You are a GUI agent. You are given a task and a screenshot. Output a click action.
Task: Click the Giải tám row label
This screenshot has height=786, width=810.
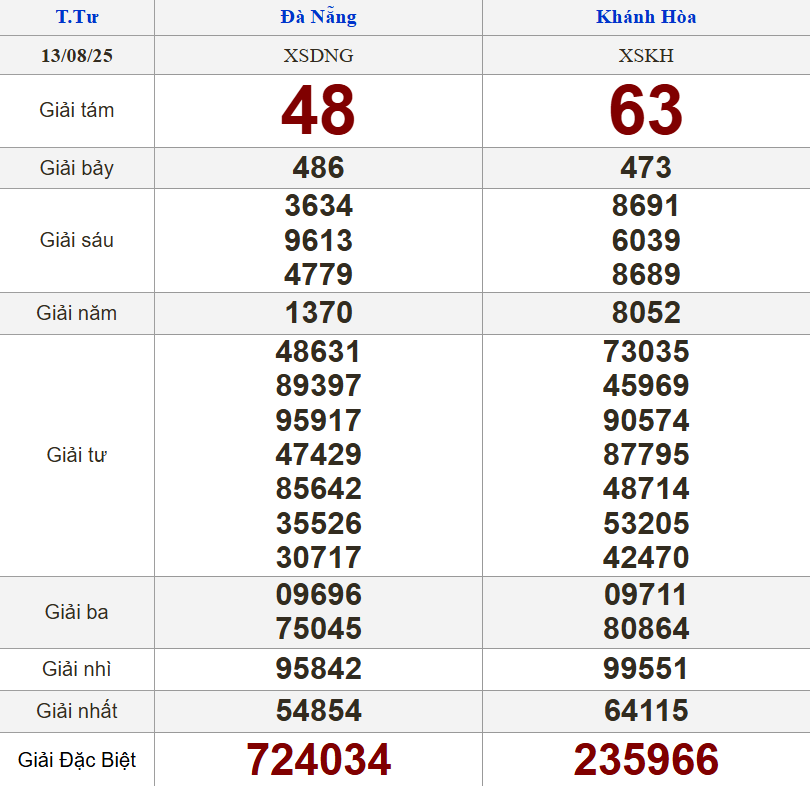click(x=77, y=110)
